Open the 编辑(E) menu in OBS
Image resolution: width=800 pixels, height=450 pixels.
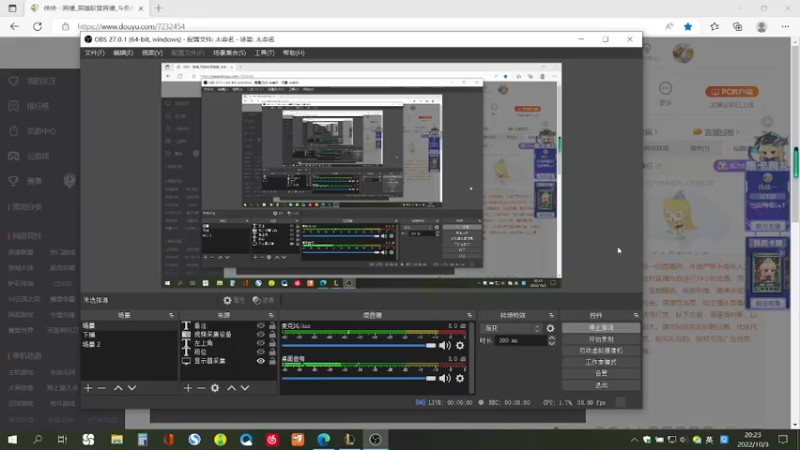(x=123, y=53)
